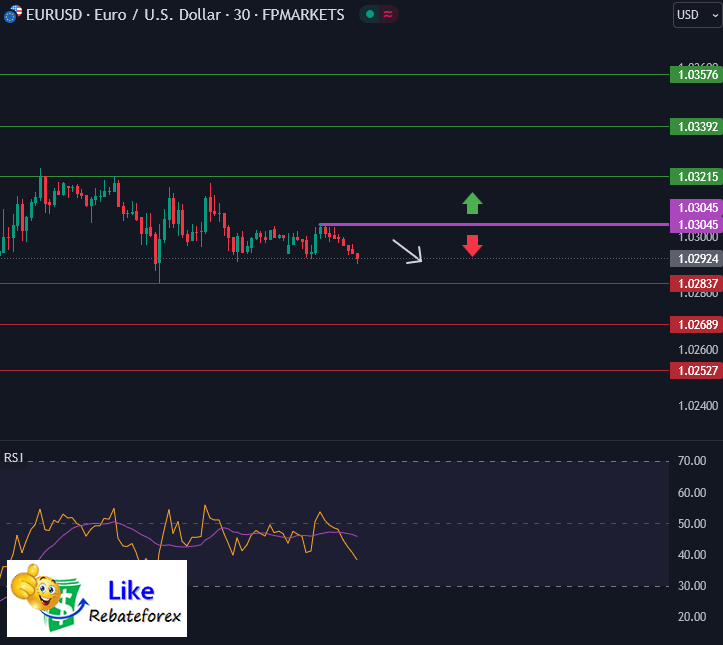723x645 pixels.
Task: Click the 40.00 RSI scale value
Action: [x=692, y=555]
